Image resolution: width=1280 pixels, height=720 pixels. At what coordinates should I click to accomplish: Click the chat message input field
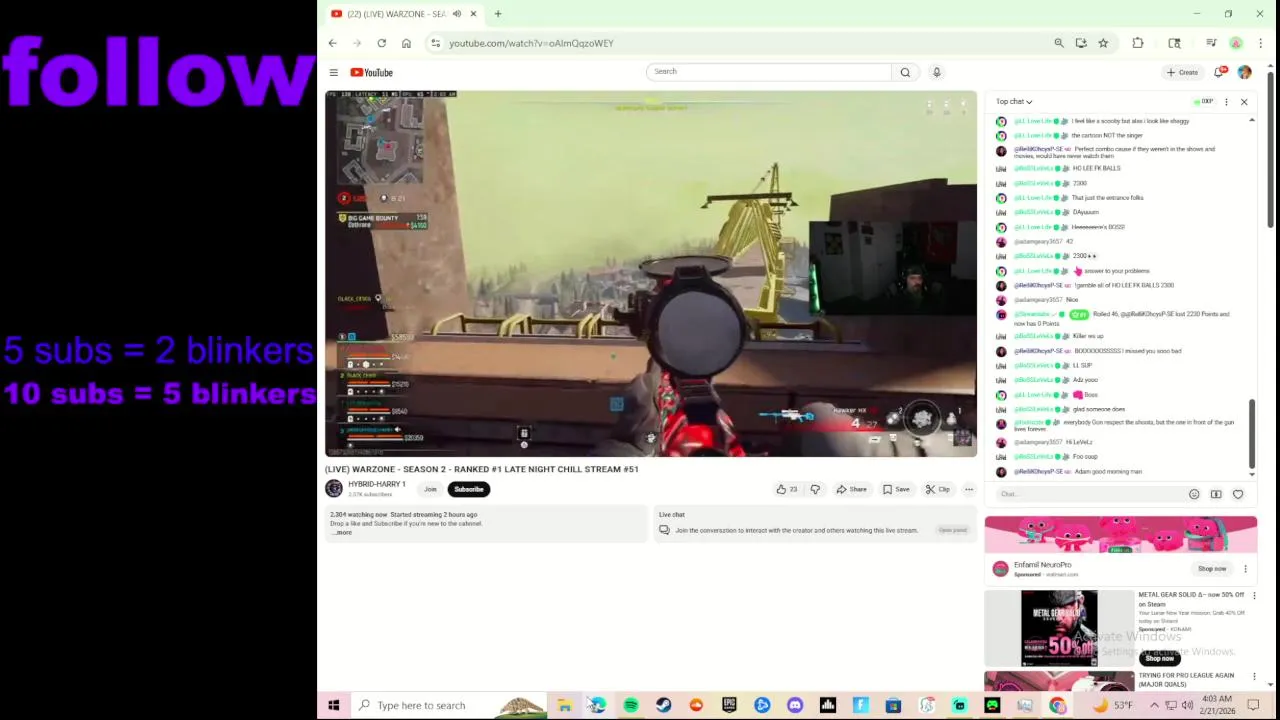1088,494
